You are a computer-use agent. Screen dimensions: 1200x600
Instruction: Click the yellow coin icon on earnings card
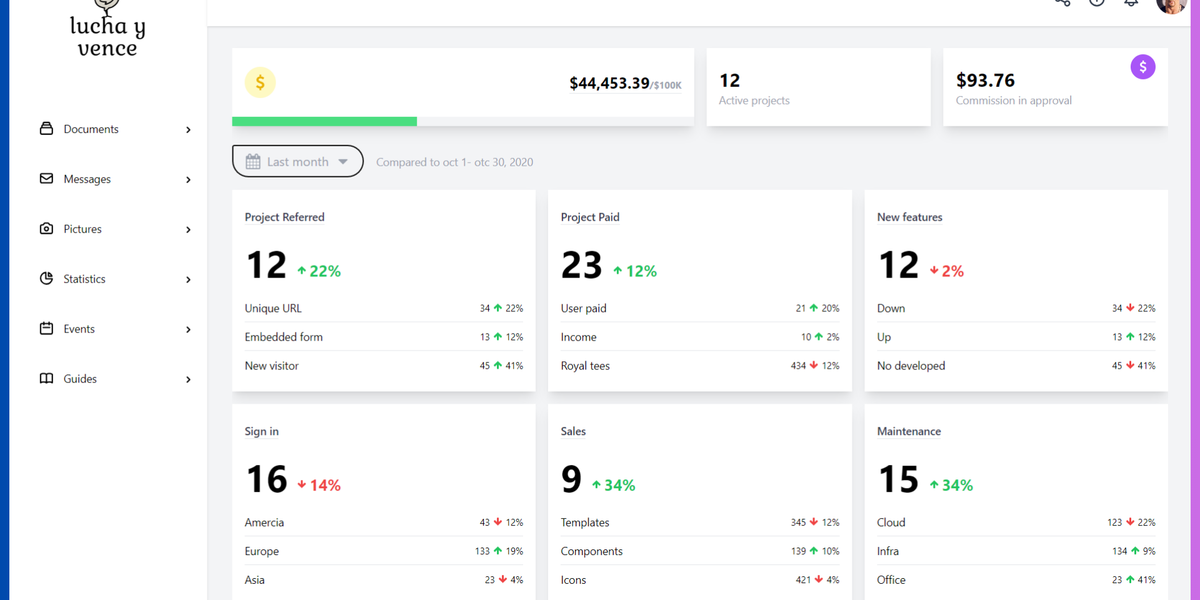click(261, 82)
